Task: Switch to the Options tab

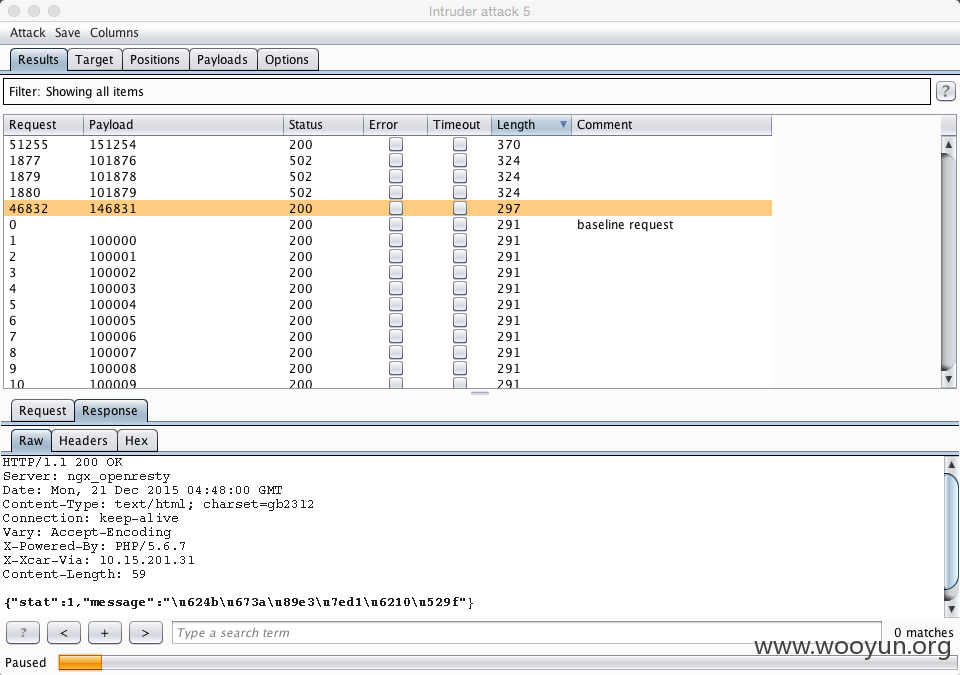Action: 287,59
